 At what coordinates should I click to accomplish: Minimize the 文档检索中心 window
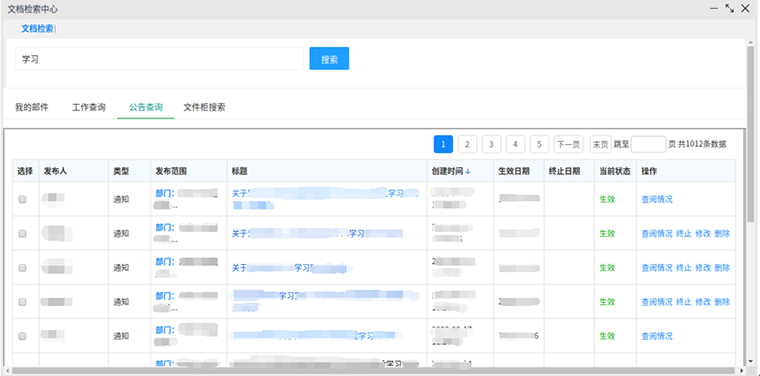[714, 9]
